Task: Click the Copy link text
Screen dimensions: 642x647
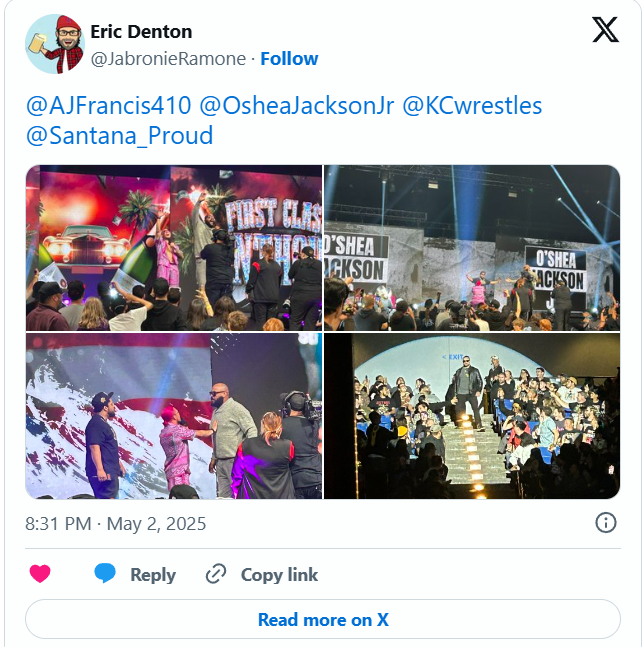Action: tap(279, 574)
